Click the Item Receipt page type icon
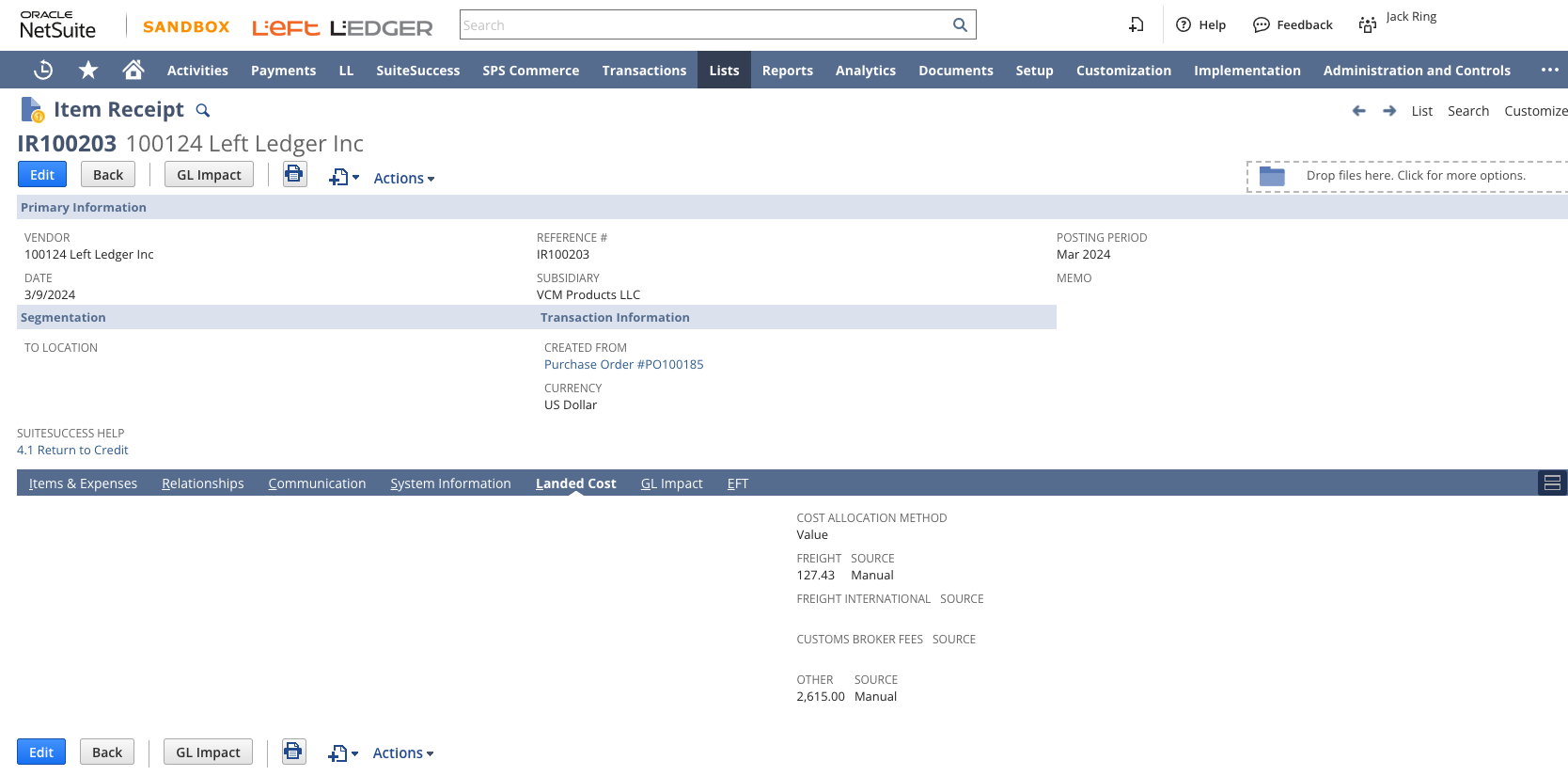This screenshot has height=776, width=1568. pyautogui.click(x=32, y=110)
